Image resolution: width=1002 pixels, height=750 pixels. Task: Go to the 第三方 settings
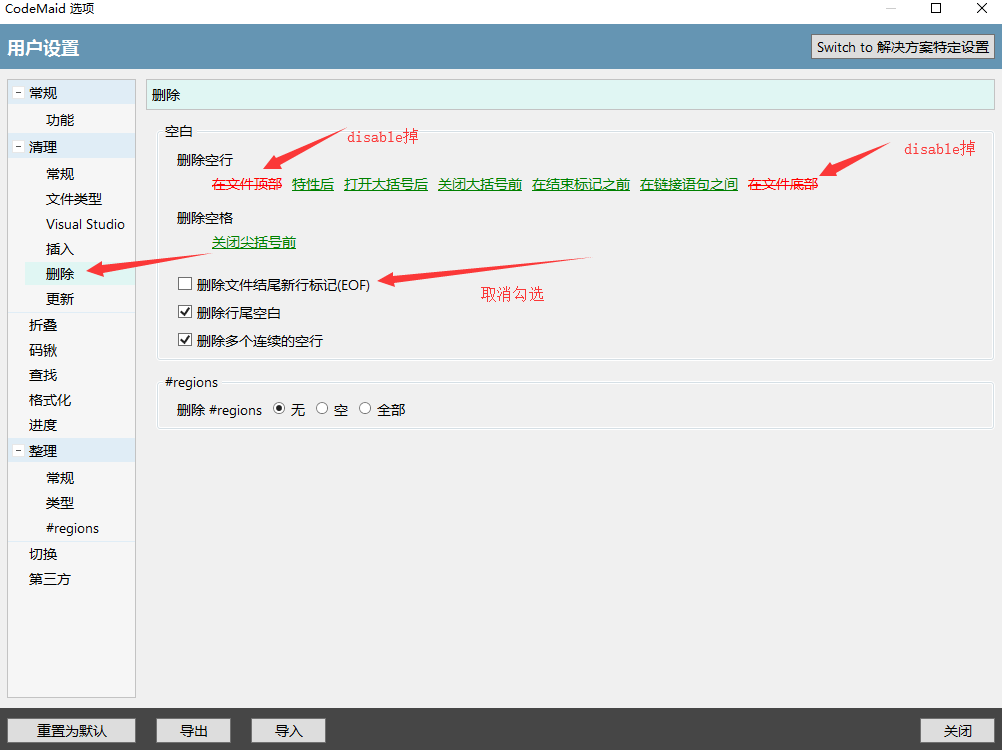coord(50,579)
